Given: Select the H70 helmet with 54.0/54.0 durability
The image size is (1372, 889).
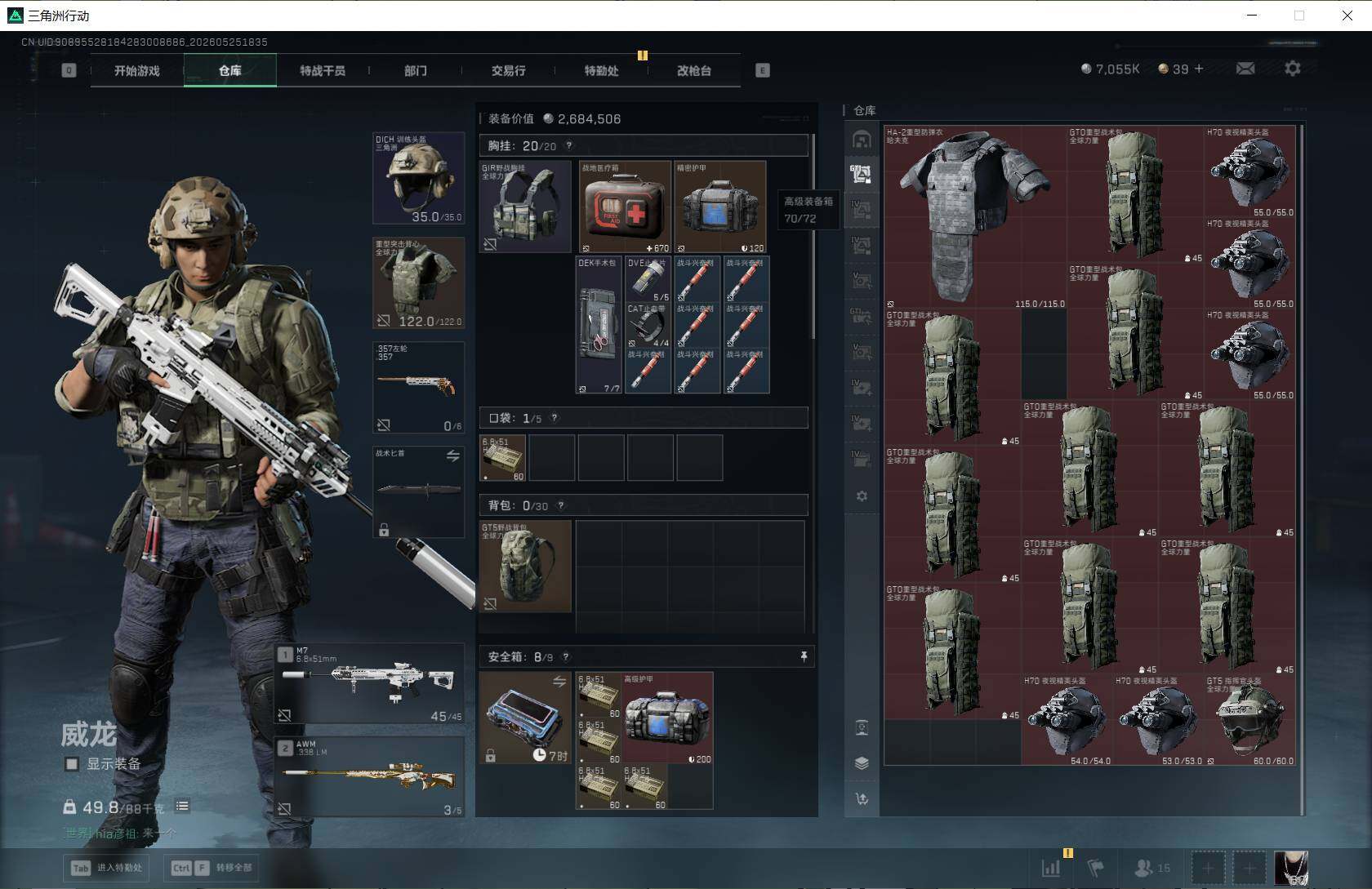Looking at the screenshot, I should [1067, 720].
